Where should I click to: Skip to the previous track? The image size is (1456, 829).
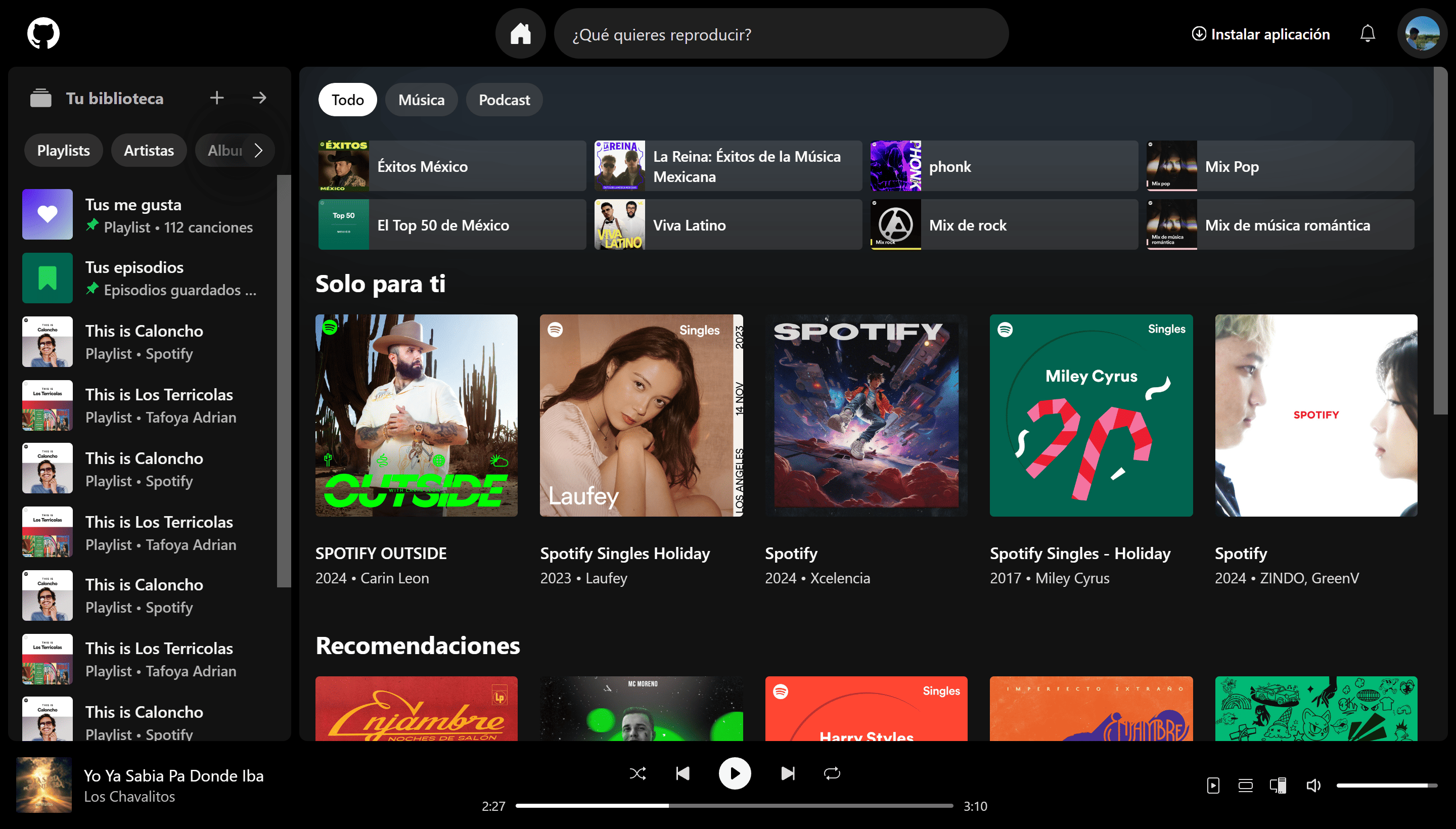(x=682, y=773)
